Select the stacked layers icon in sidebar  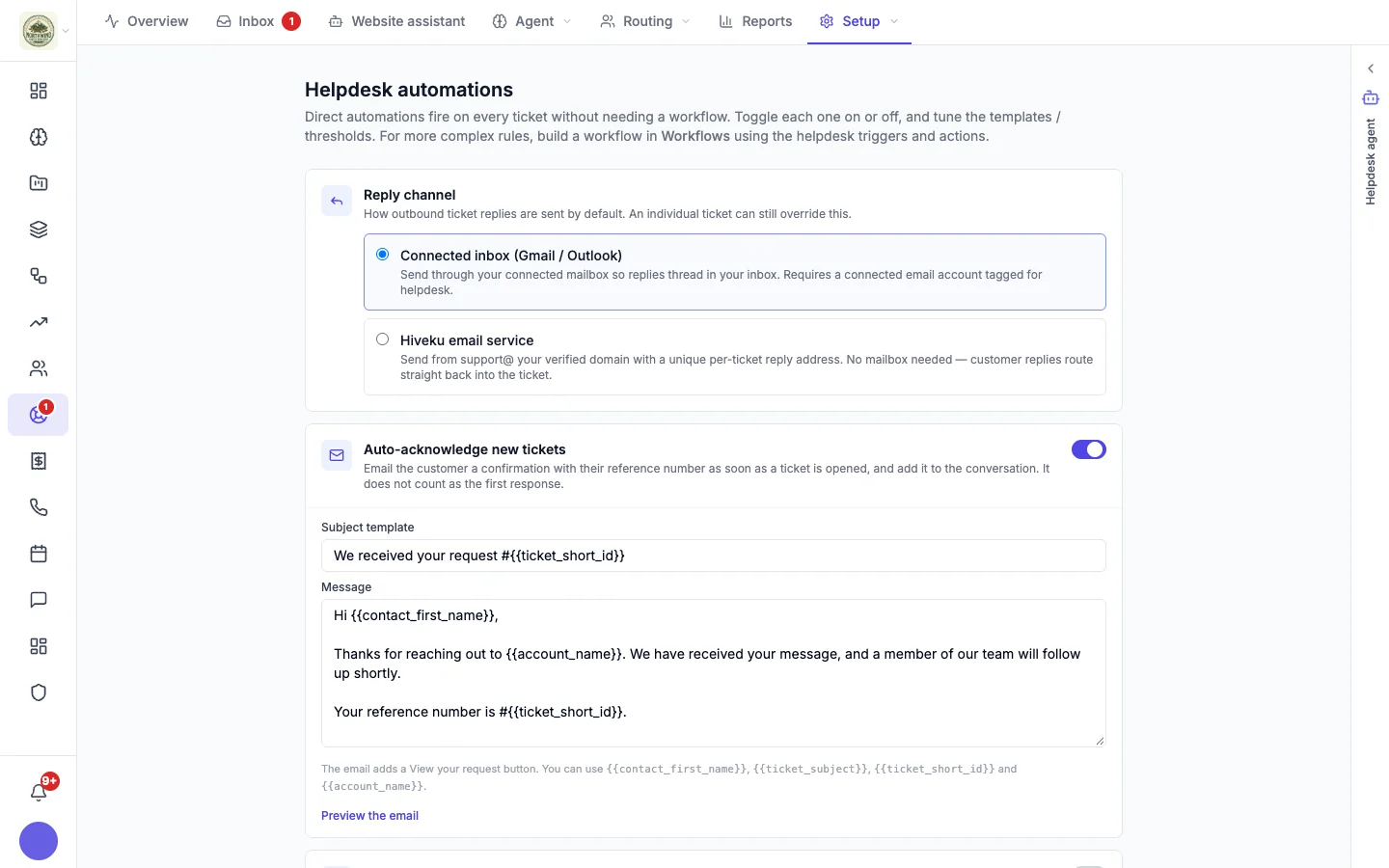39,230
